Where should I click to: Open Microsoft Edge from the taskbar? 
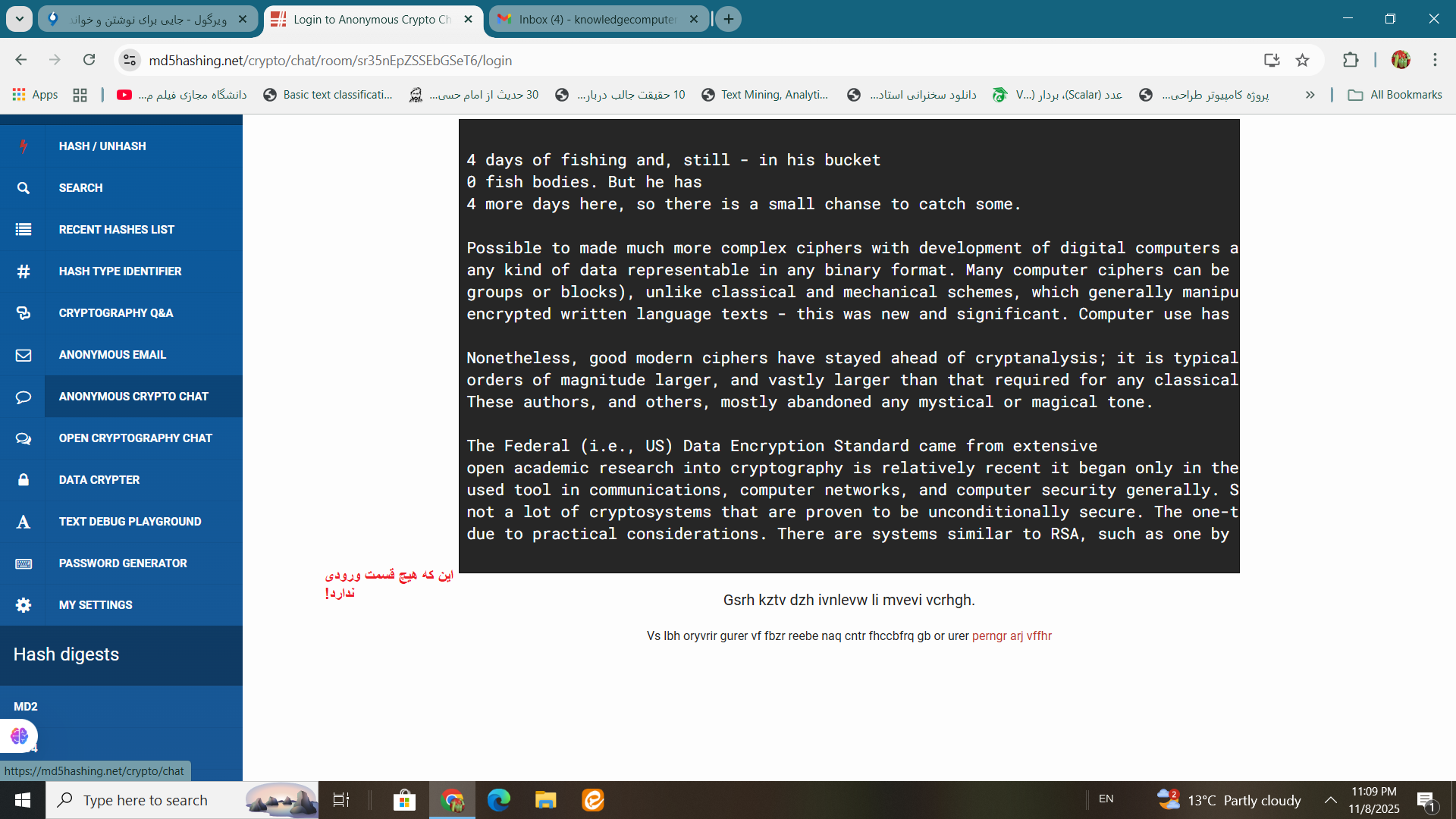(498, 800)
